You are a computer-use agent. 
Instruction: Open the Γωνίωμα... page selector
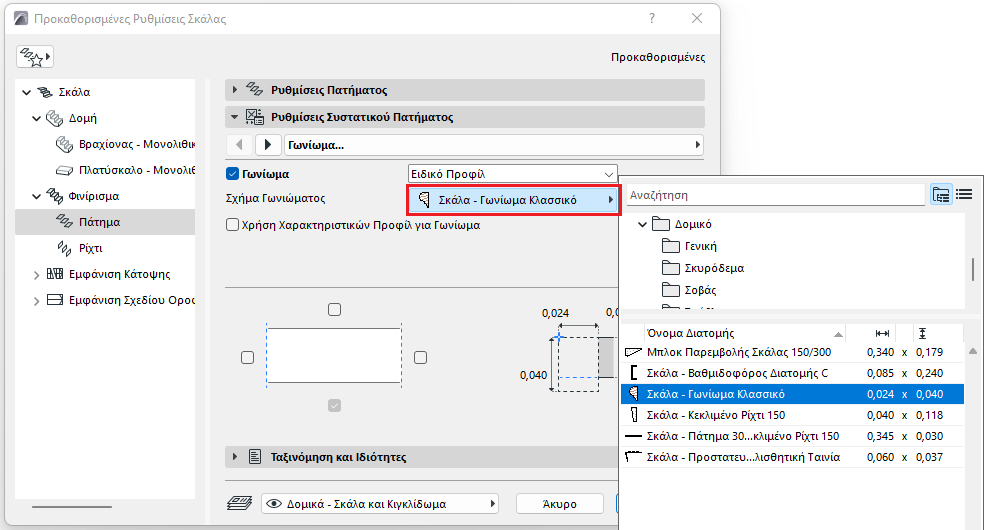493,145
